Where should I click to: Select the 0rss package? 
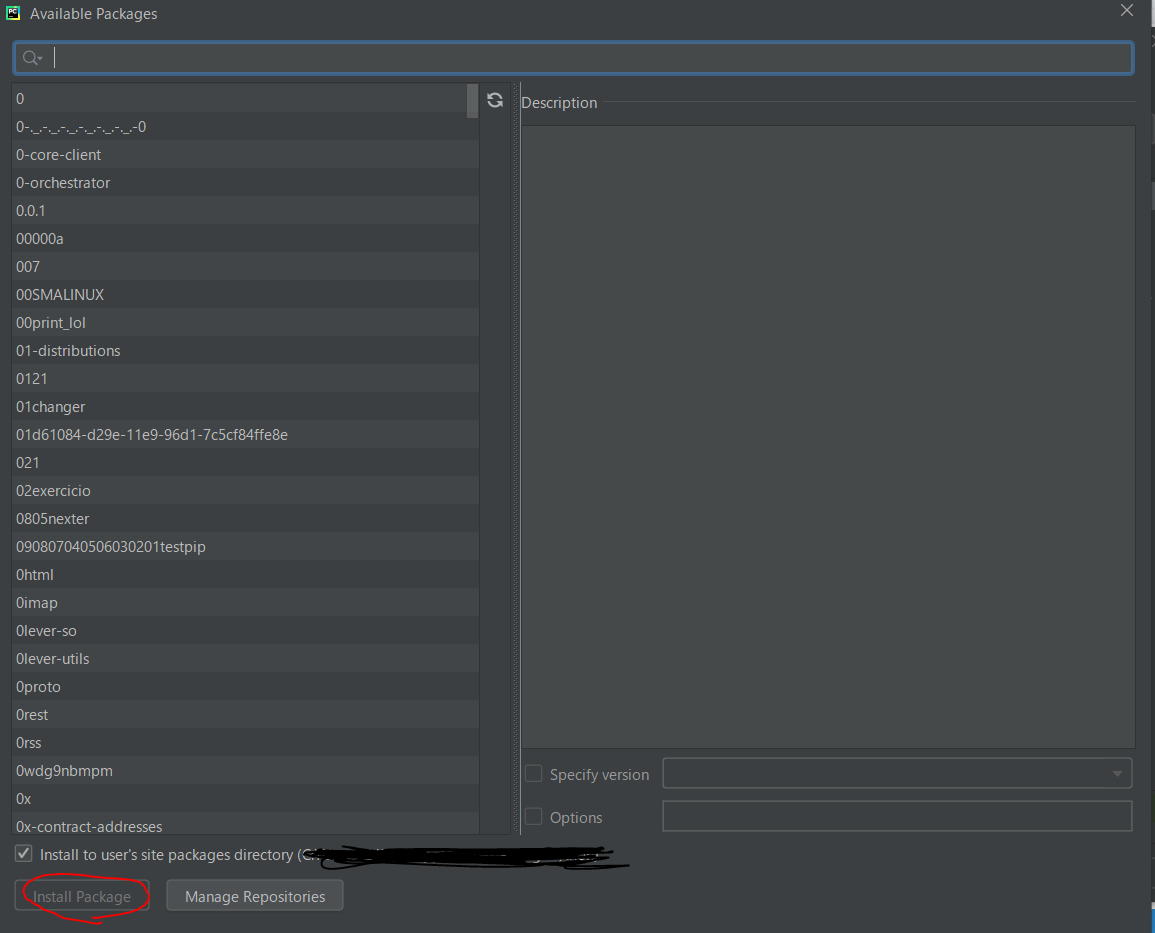click(245, 742)
